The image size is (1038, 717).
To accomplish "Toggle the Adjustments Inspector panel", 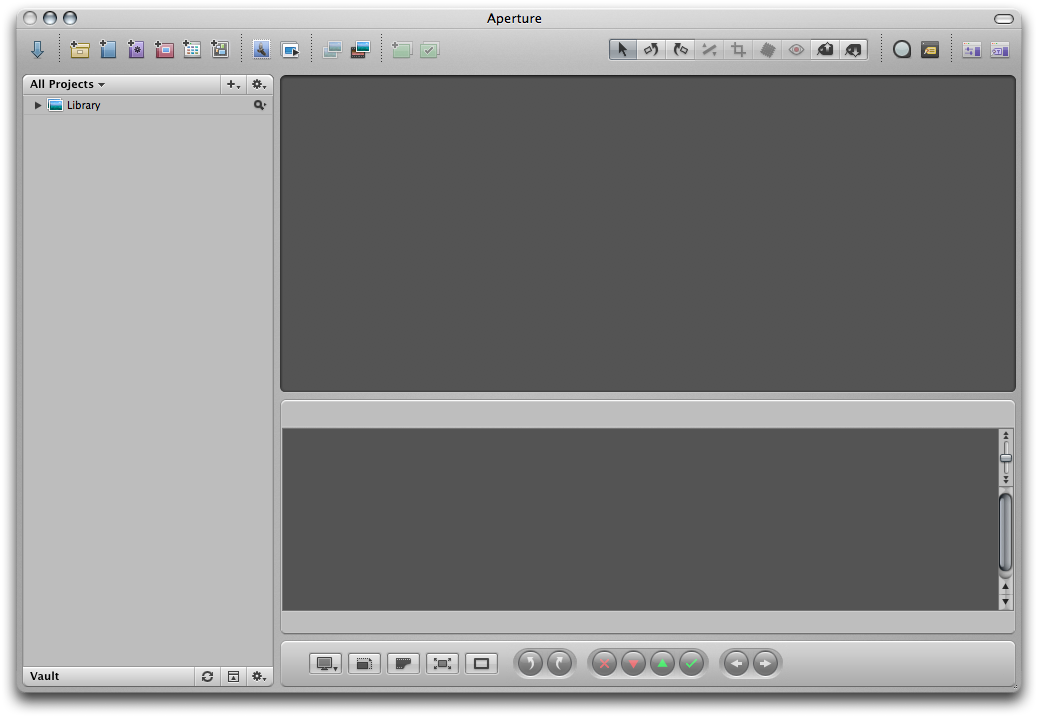I will point(971,49).
